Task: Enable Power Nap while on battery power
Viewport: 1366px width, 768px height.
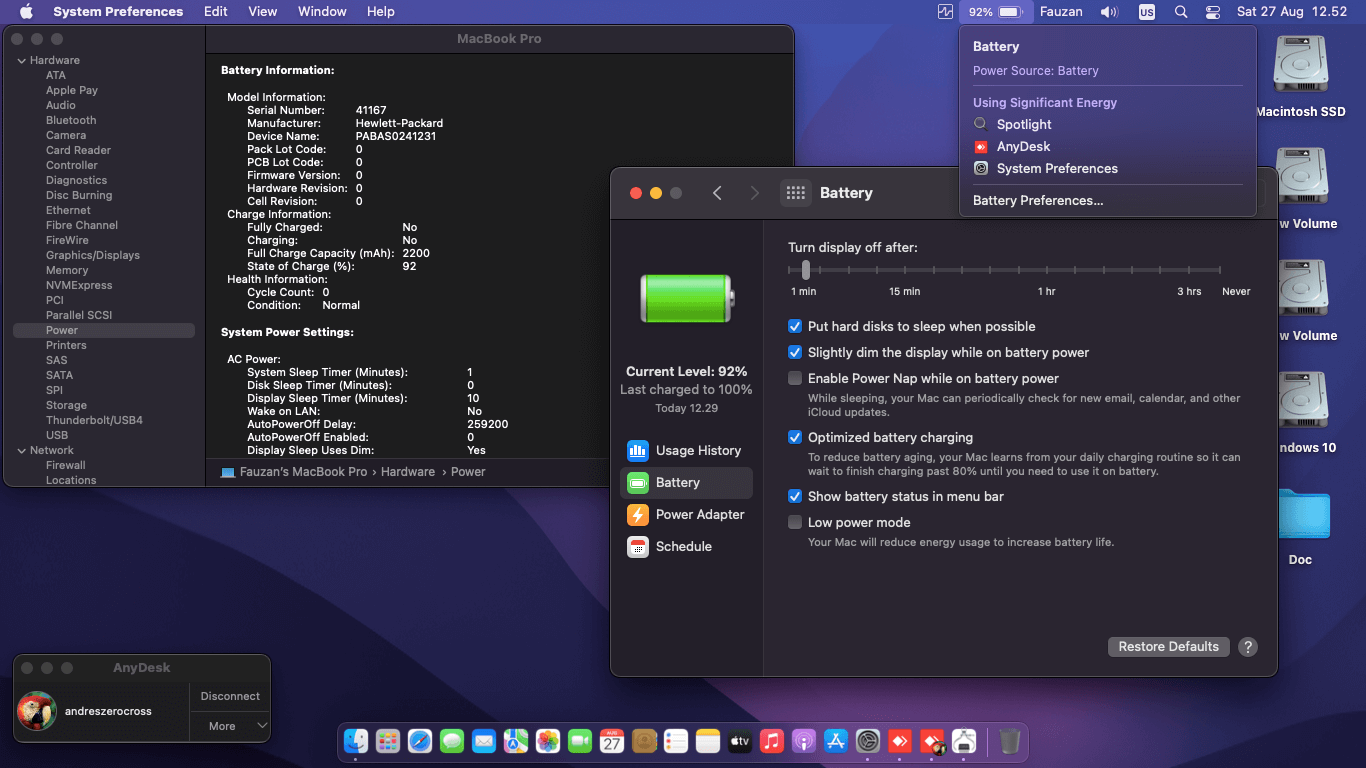Action: pos(795,378)
